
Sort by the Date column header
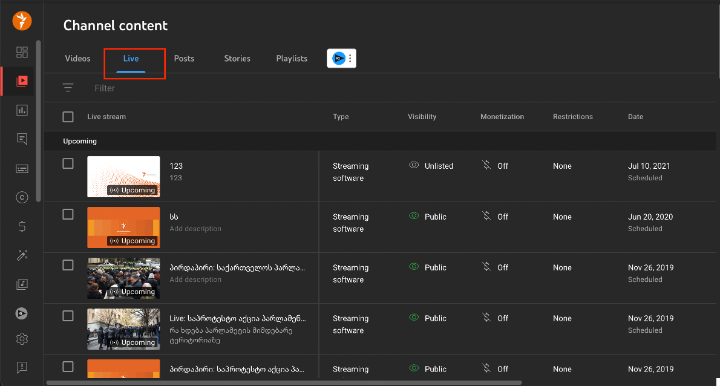pyautogui.click(x=636, y=117)
